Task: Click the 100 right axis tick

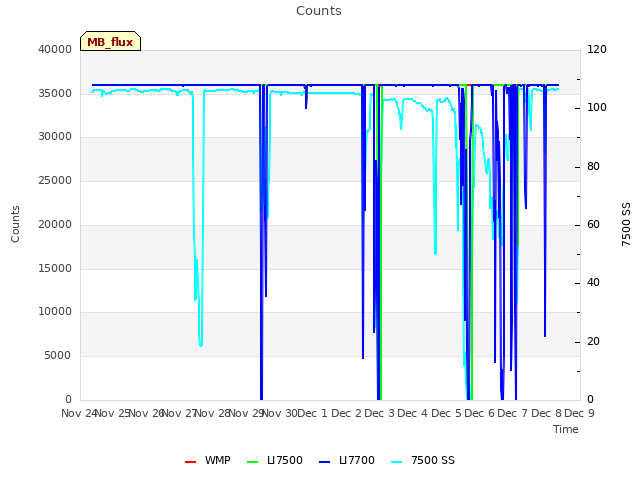Action: click(597, 107)
